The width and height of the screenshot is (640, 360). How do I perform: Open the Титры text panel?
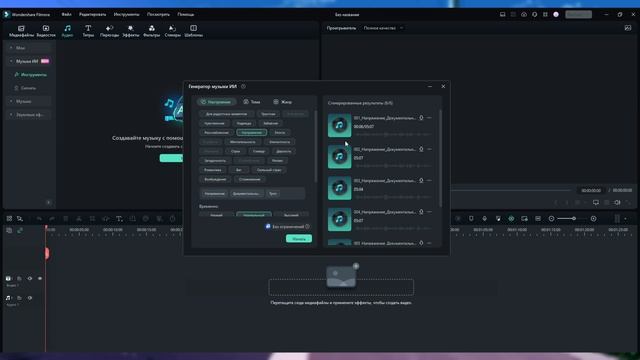pos(88,31)
